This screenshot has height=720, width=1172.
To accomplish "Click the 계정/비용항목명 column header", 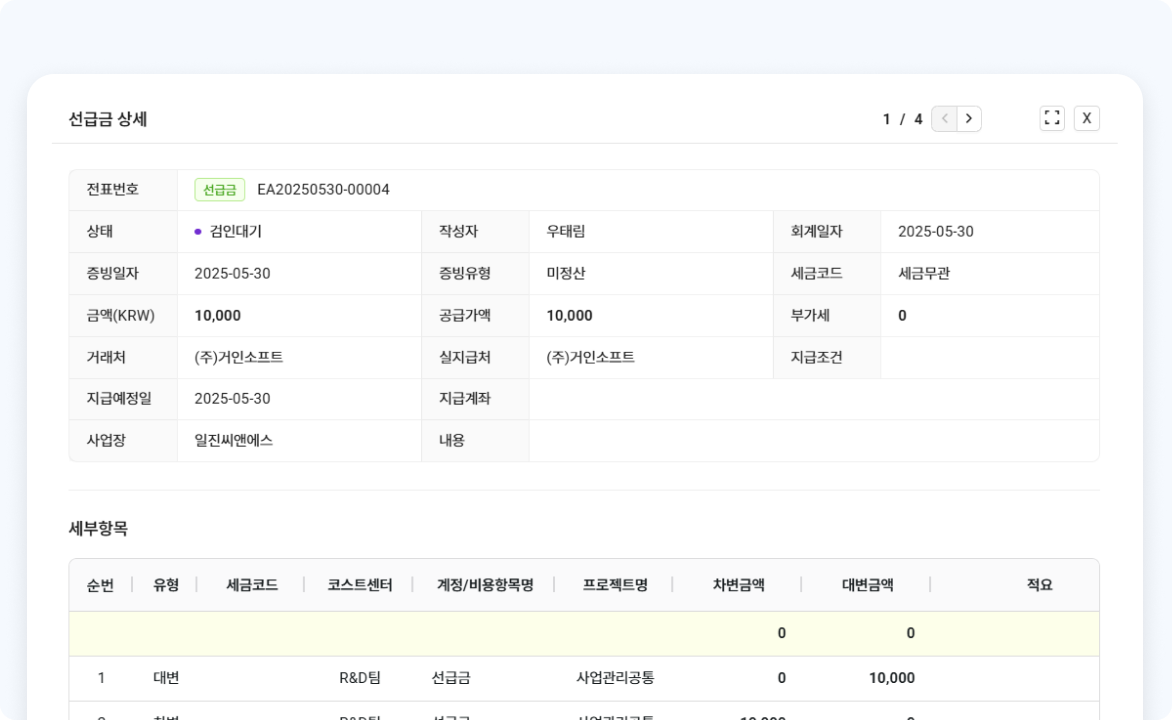I will click(485, 585).
